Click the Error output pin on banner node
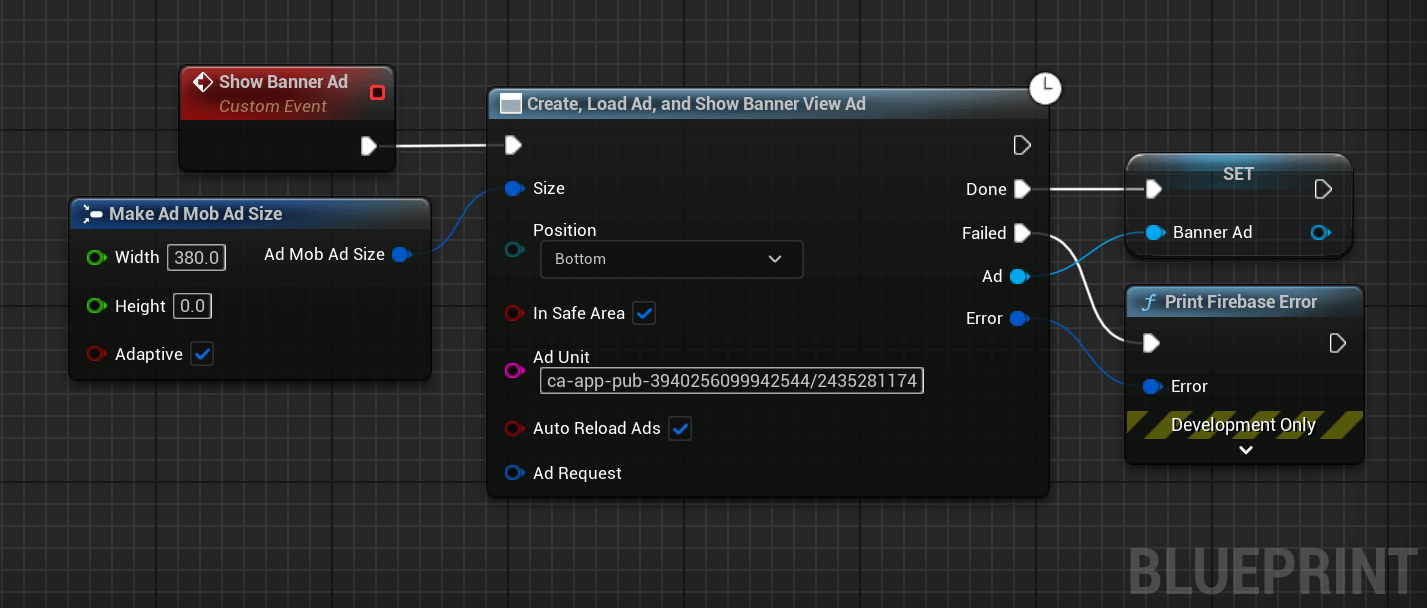This screenshot has height=608, width=1427. tap(1019, 319)
